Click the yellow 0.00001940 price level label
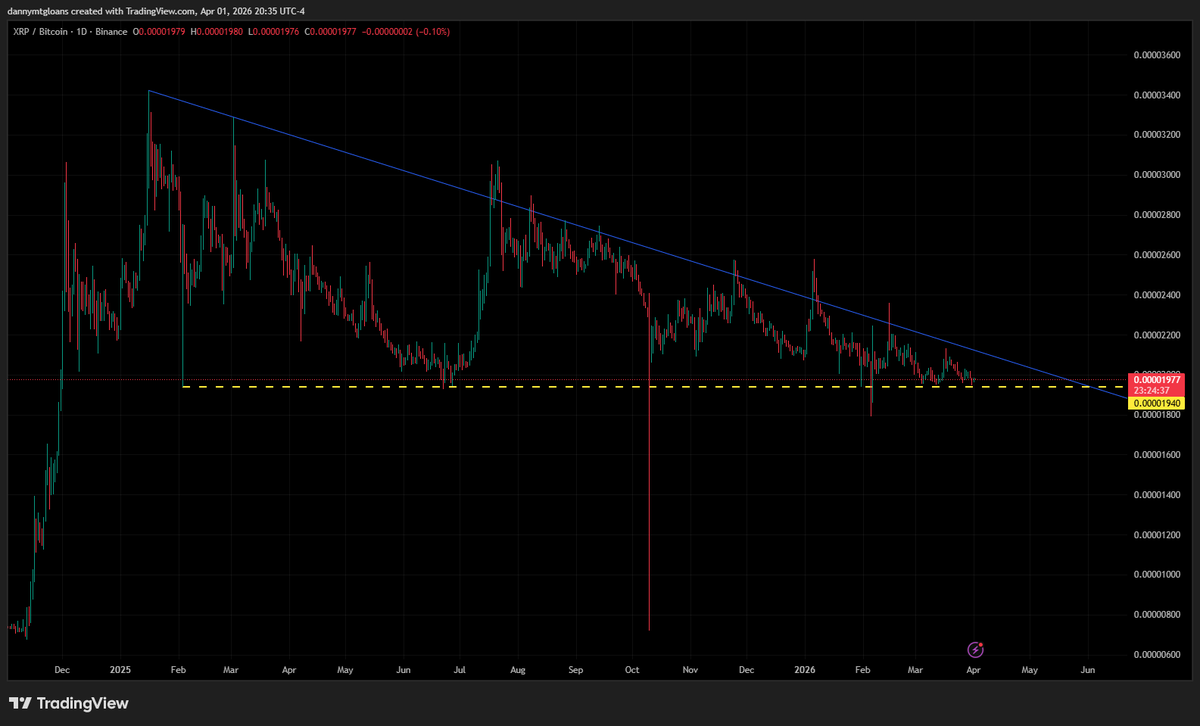The height and width of the screenshot is (726, 1200). [1158, 403]
